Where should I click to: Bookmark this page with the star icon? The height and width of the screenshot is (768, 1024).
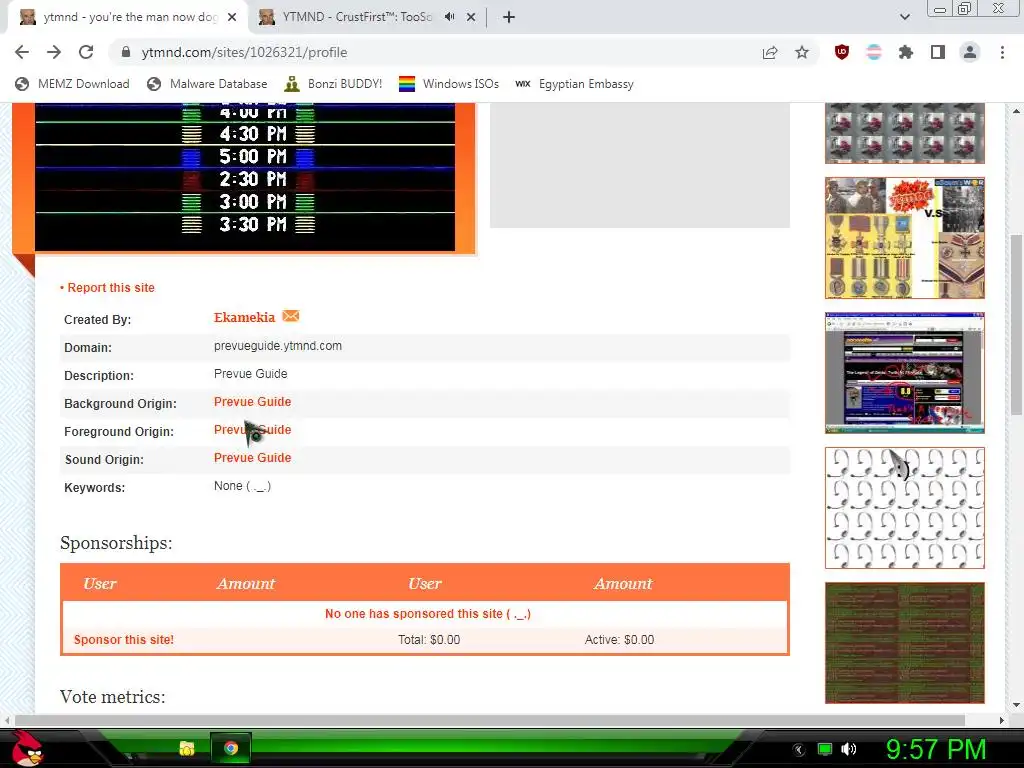pyautogui.click(x=802, y=52)
